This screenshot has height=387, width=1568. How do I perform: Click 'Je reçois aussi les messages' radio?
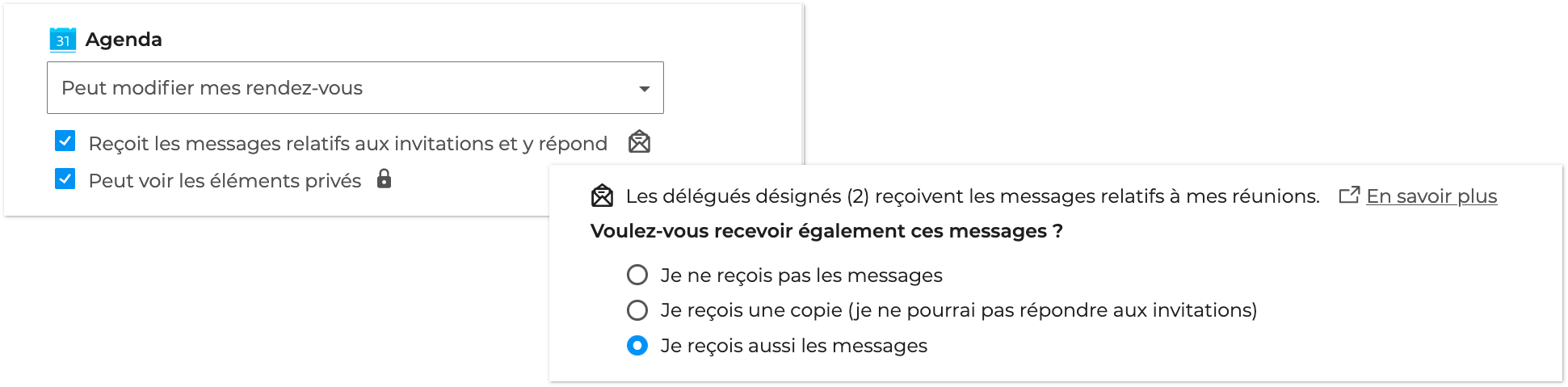point(637,346)
